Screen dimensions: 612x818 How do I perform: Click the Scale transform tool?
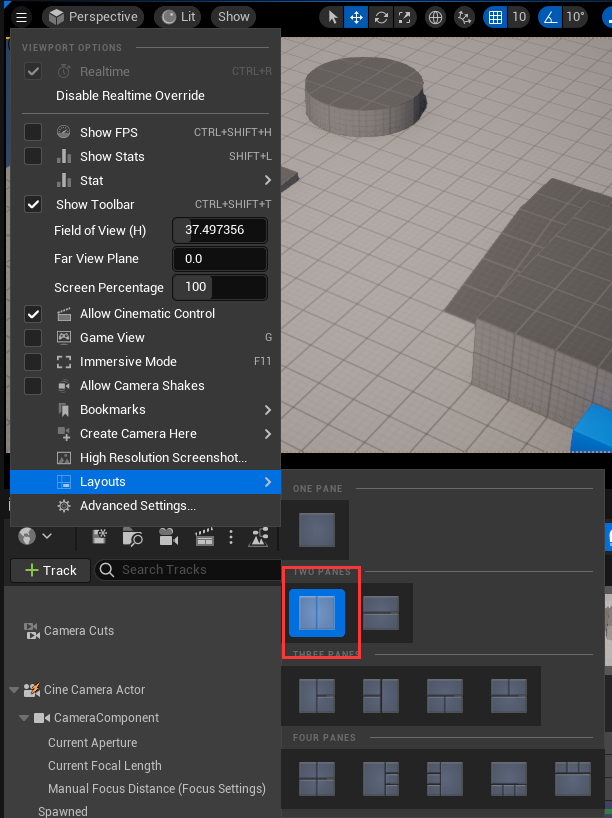[x=403, y=17]
